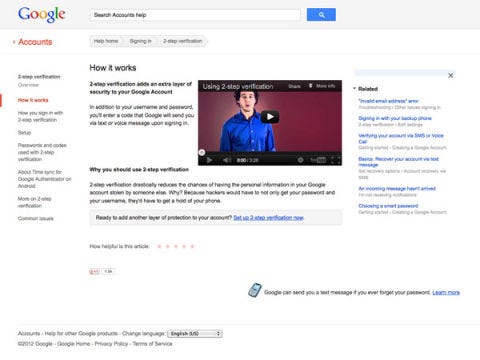Screen dimensions: 480x360
Task: Click the video seek bar handle
Action: [202, 153]
